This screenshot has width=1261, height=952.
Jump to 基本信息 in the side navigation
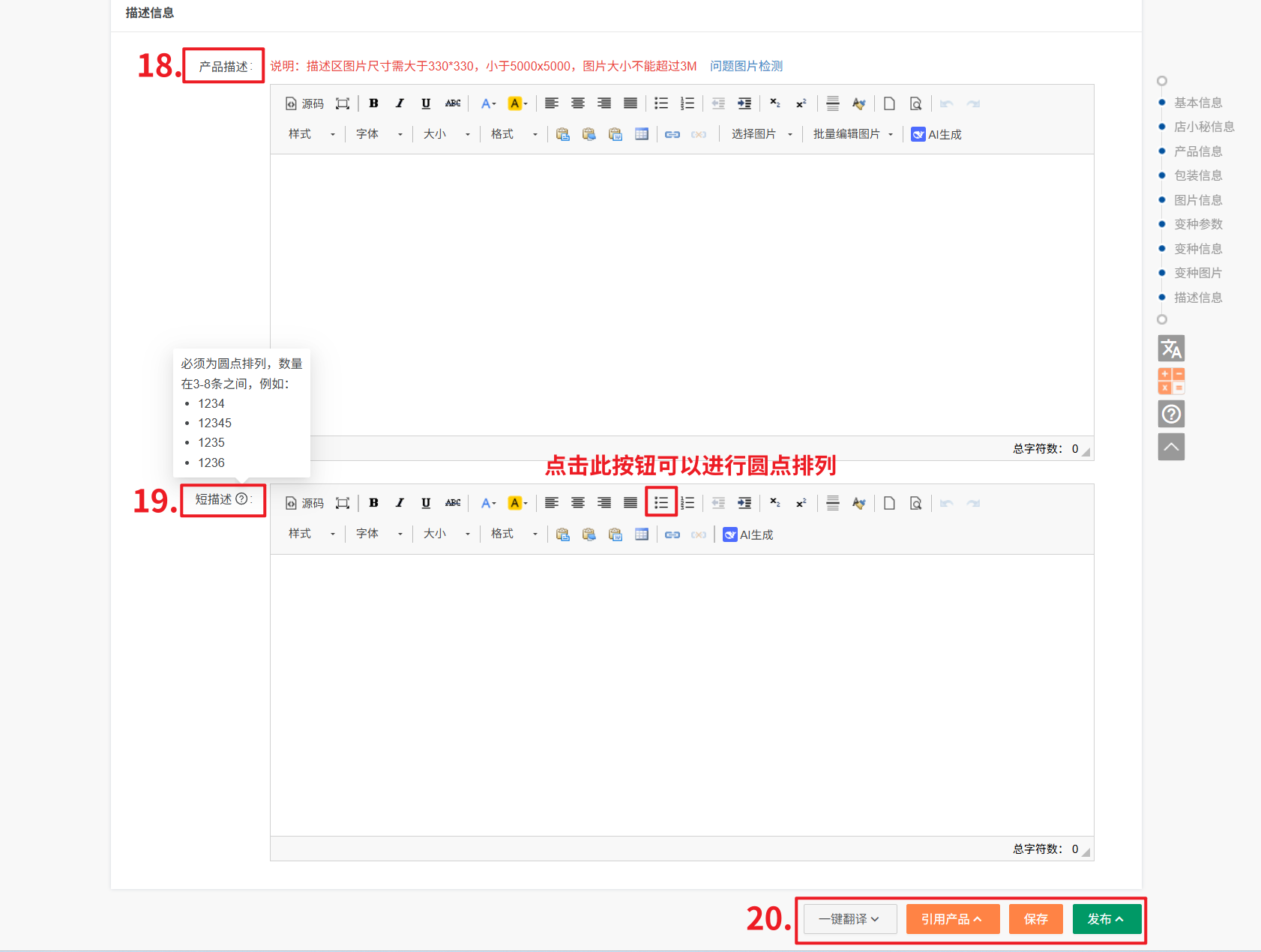coord(1197,103)
